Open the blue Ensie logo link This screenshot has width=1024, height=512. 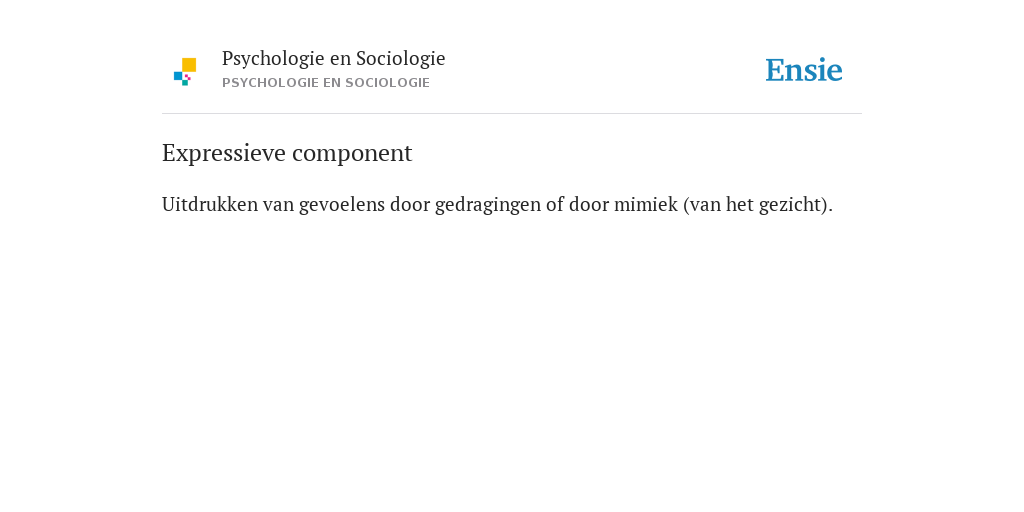(804, 70)
